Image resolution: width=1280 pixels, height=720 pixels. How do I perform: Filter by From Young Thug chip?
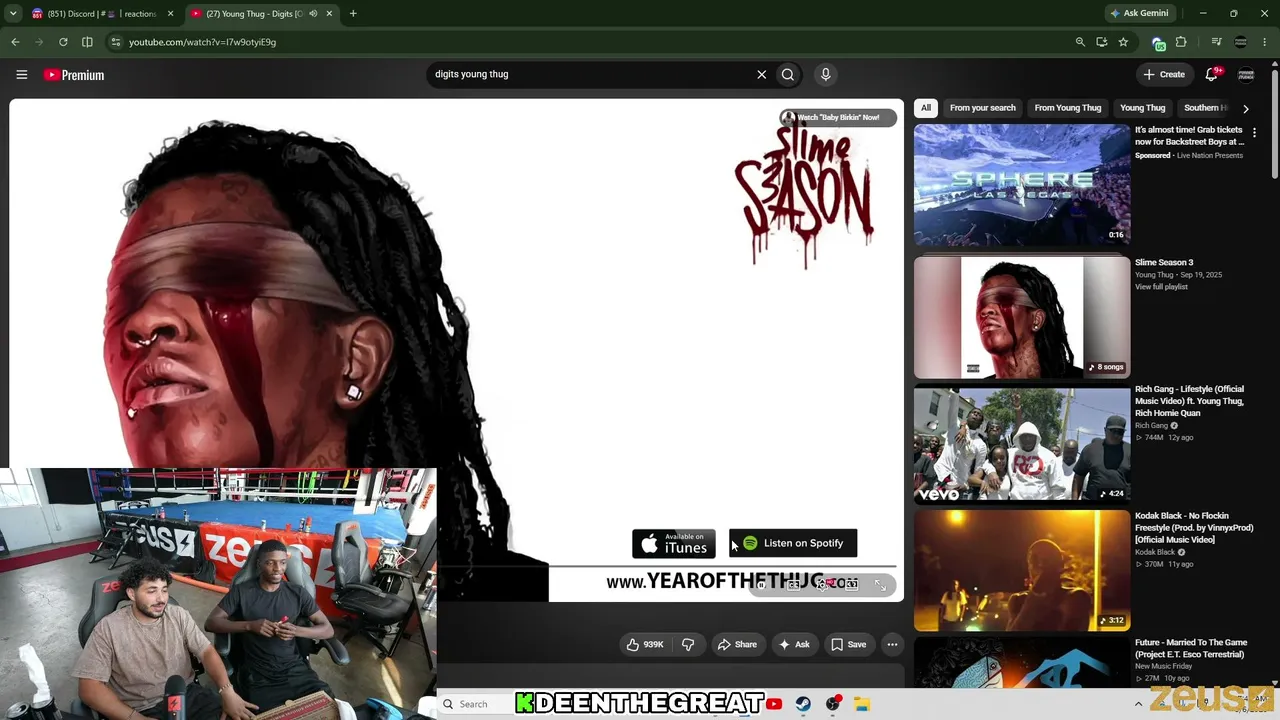coord(1068,108)
